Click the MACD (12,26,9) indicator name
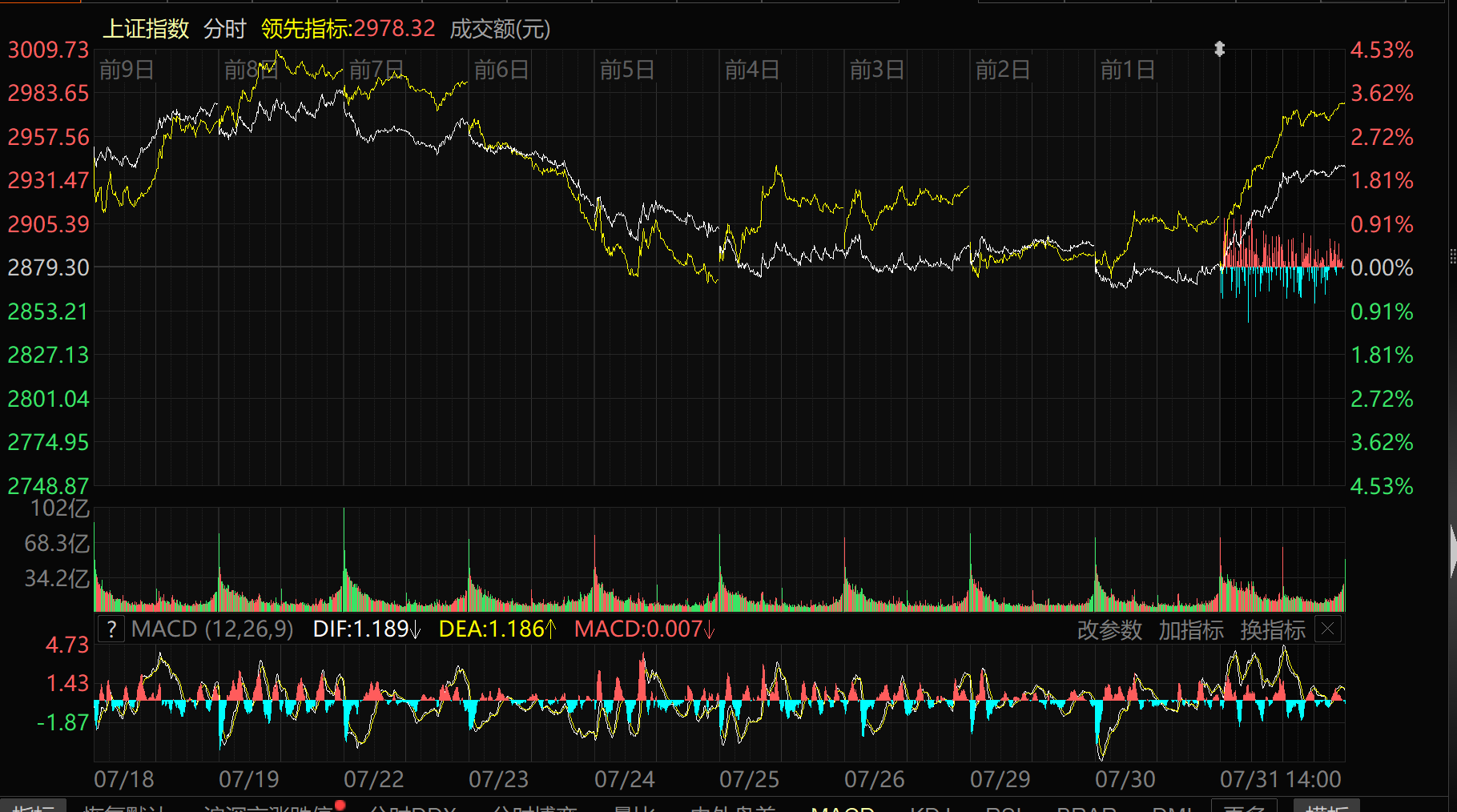Viewport: 1457px width, 812px height. pos(212,629)
